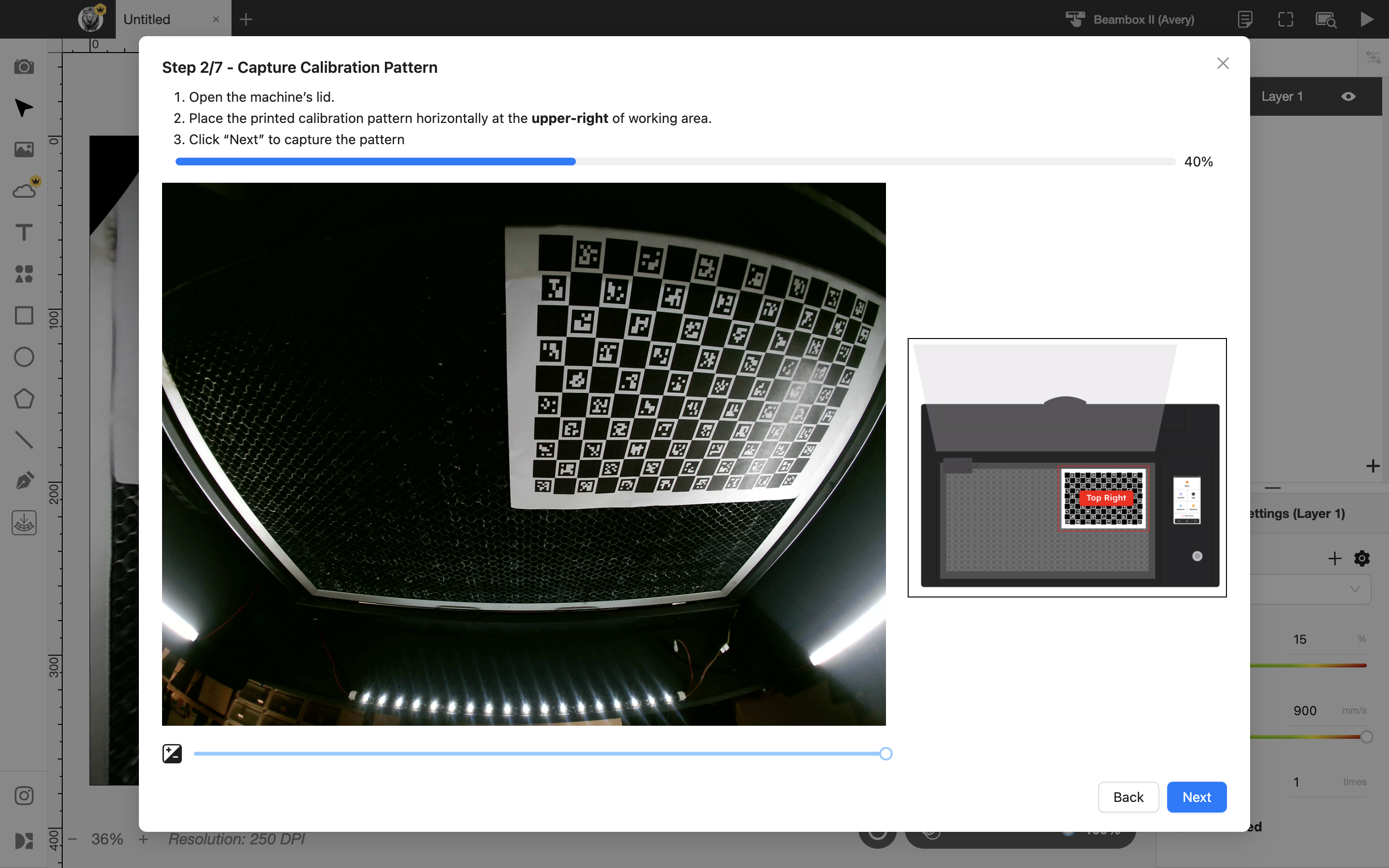The width and height of the screenshot is (1389, 868).
Task: Expand the preset dropdown chevron
Action: 1355,589
